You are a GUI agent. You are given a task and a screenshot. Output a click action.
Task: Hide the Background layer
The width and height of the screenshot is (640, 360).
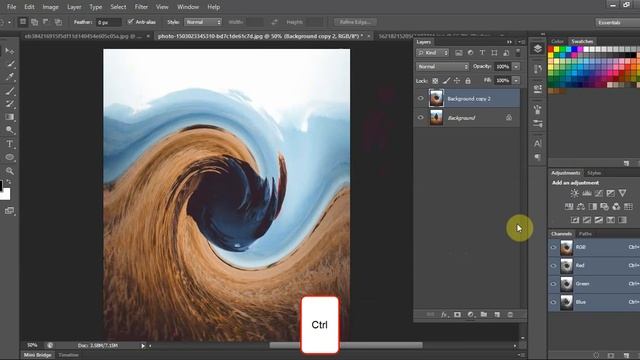point(420,118)
